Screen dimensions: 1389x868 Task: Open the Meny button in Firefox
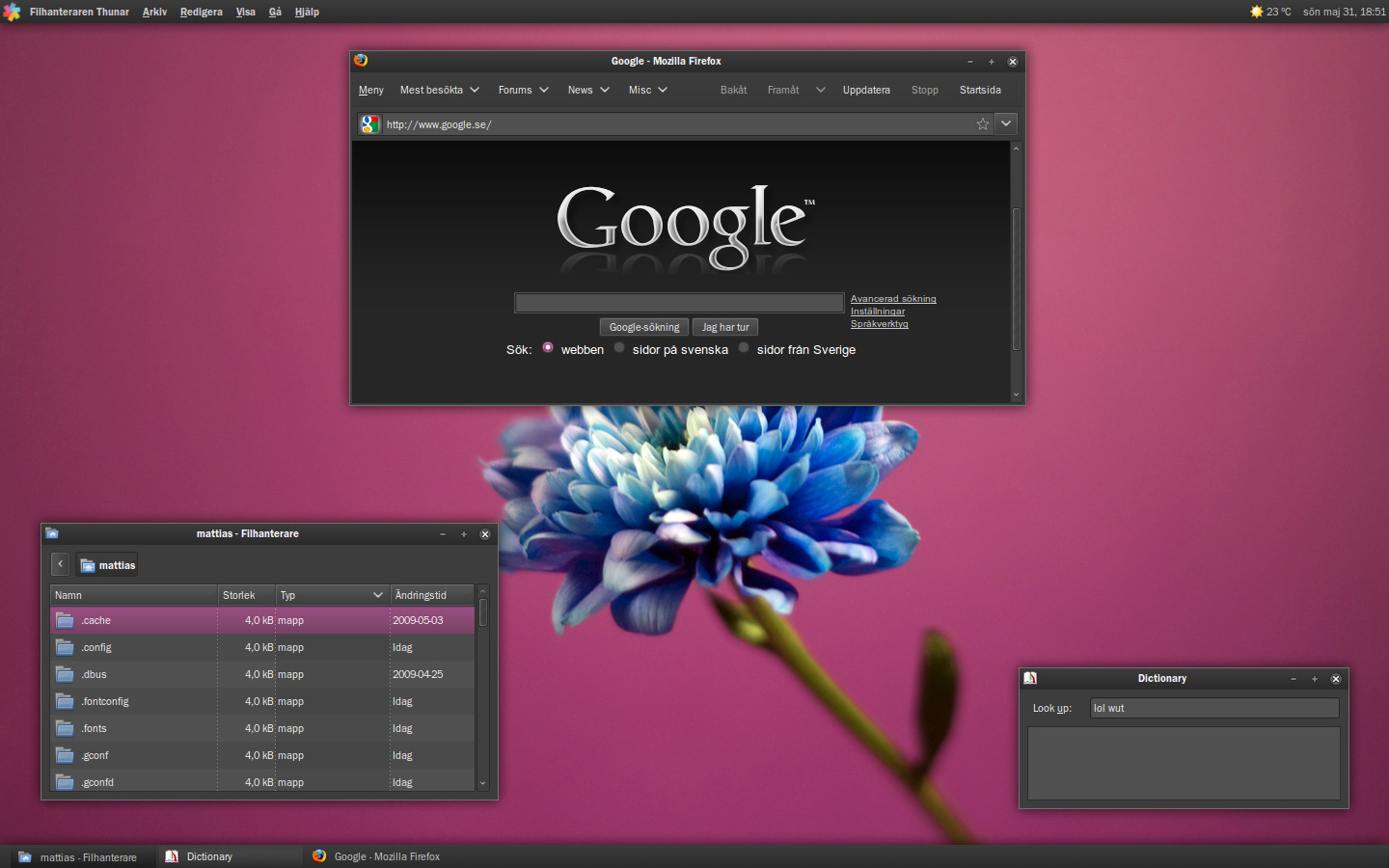pos(371,90)
